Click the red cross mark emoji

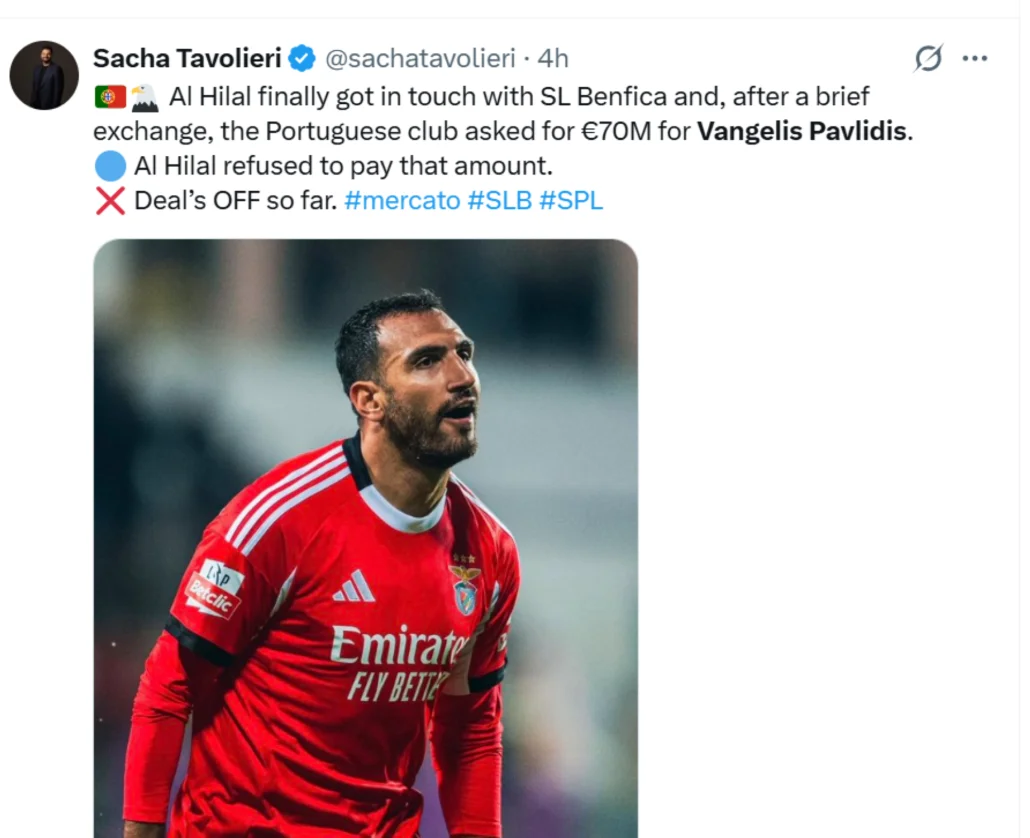(110, 200)
